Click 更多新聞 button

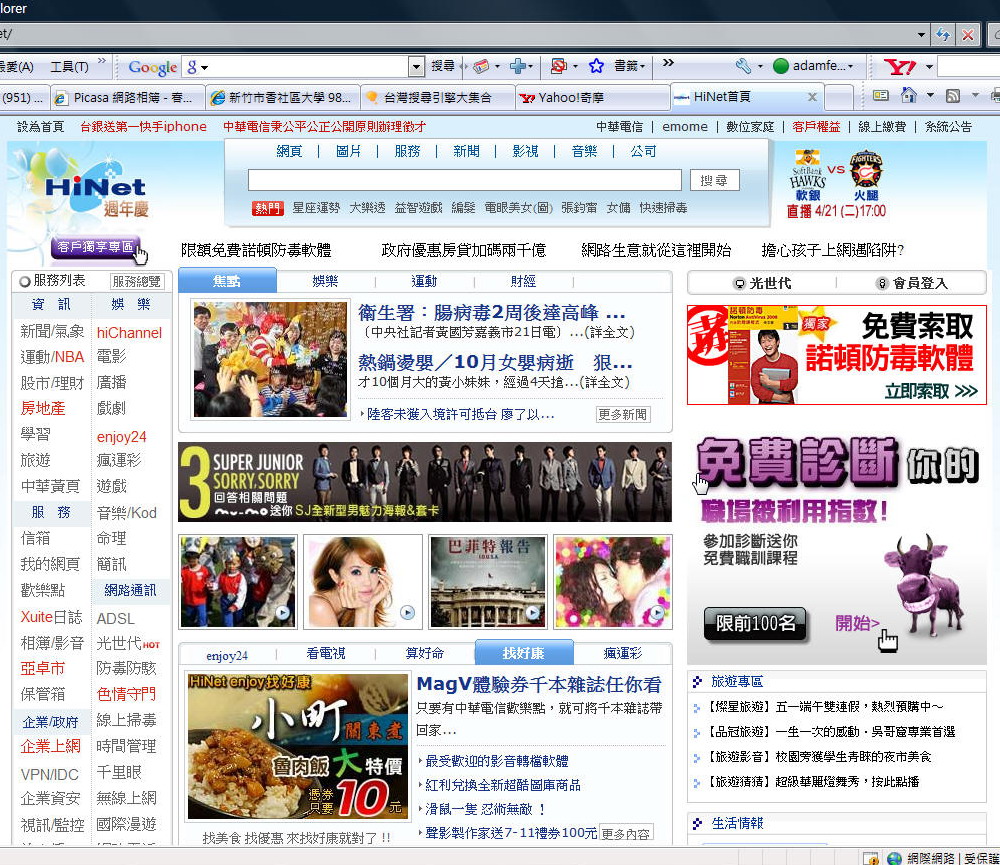coord(623,414)
